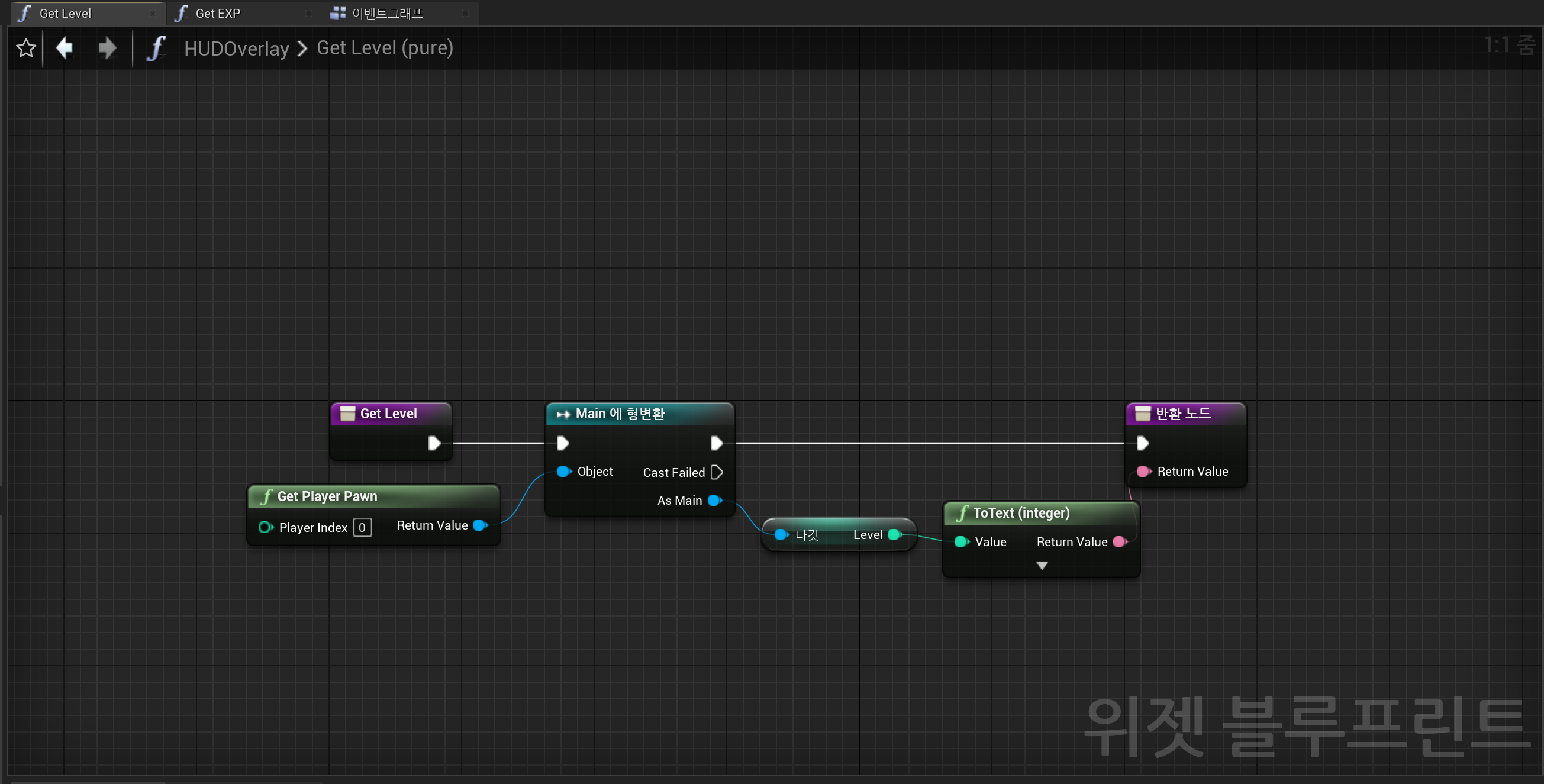
Task: Click 반환 노드 Return Value input pin
Action: click(1143, 472)
